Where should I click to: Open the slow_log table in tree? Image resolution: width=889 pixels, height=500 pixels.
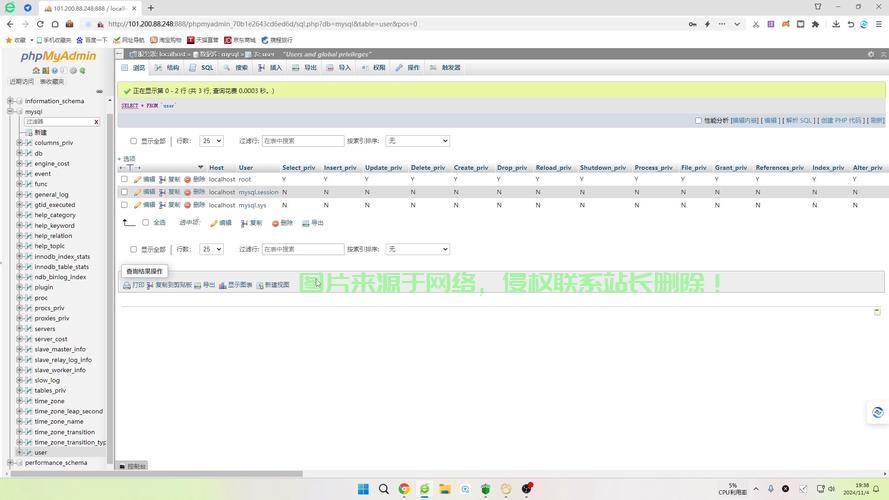pos(47,380)
